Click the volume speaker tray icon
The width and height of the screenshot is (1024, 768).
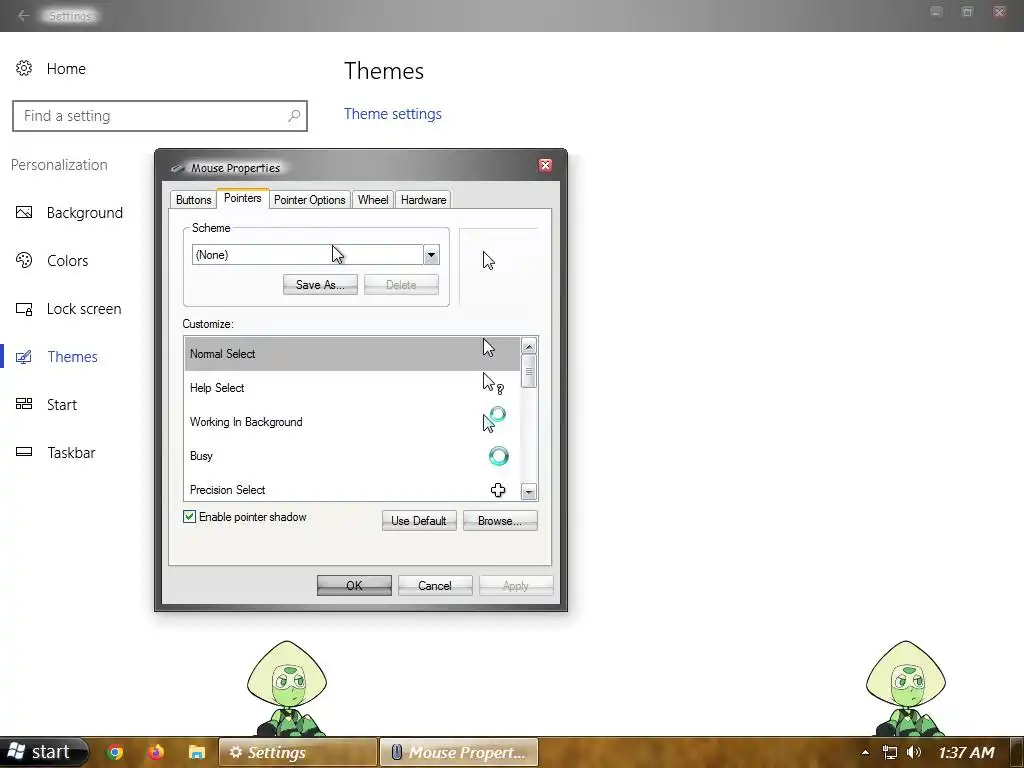tap(914, 752)
